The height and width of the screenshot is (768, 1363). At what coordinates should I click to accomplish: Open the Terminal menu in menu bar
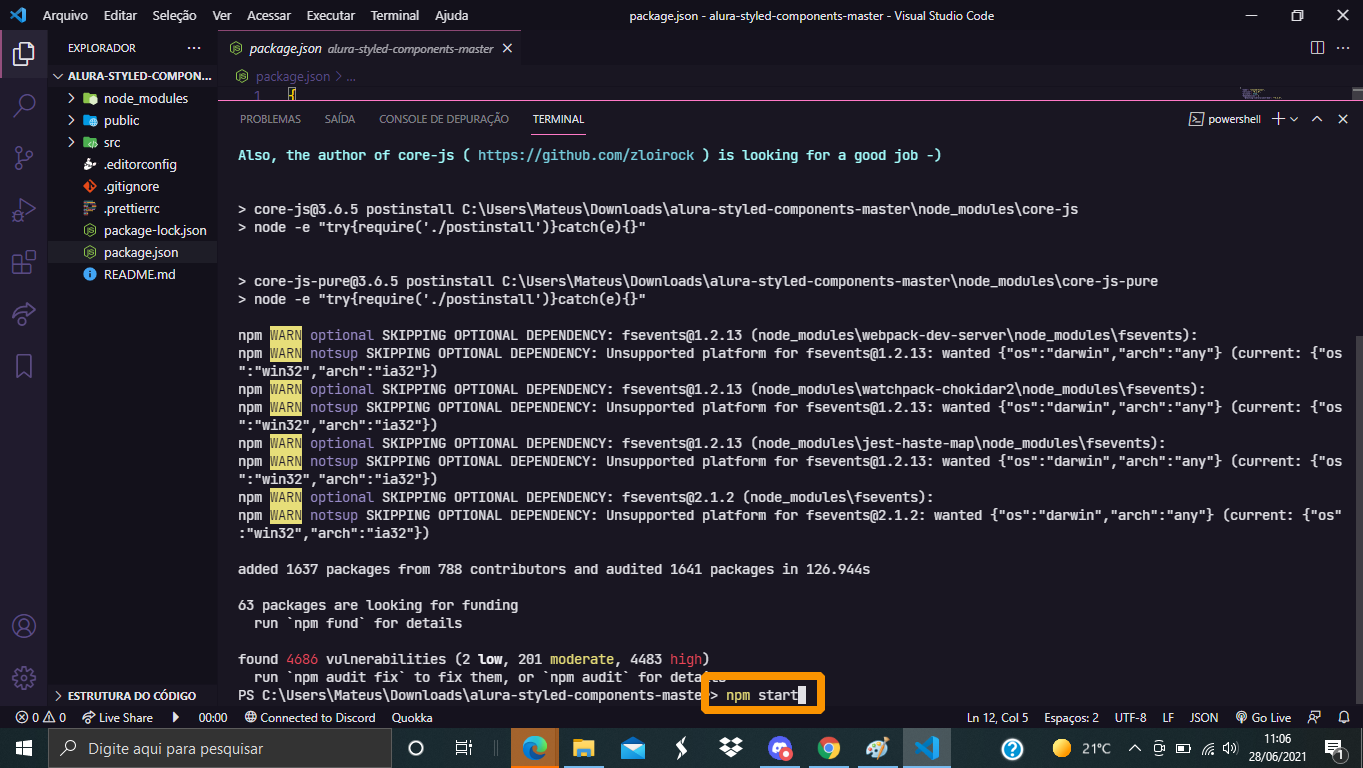[395, 15]
